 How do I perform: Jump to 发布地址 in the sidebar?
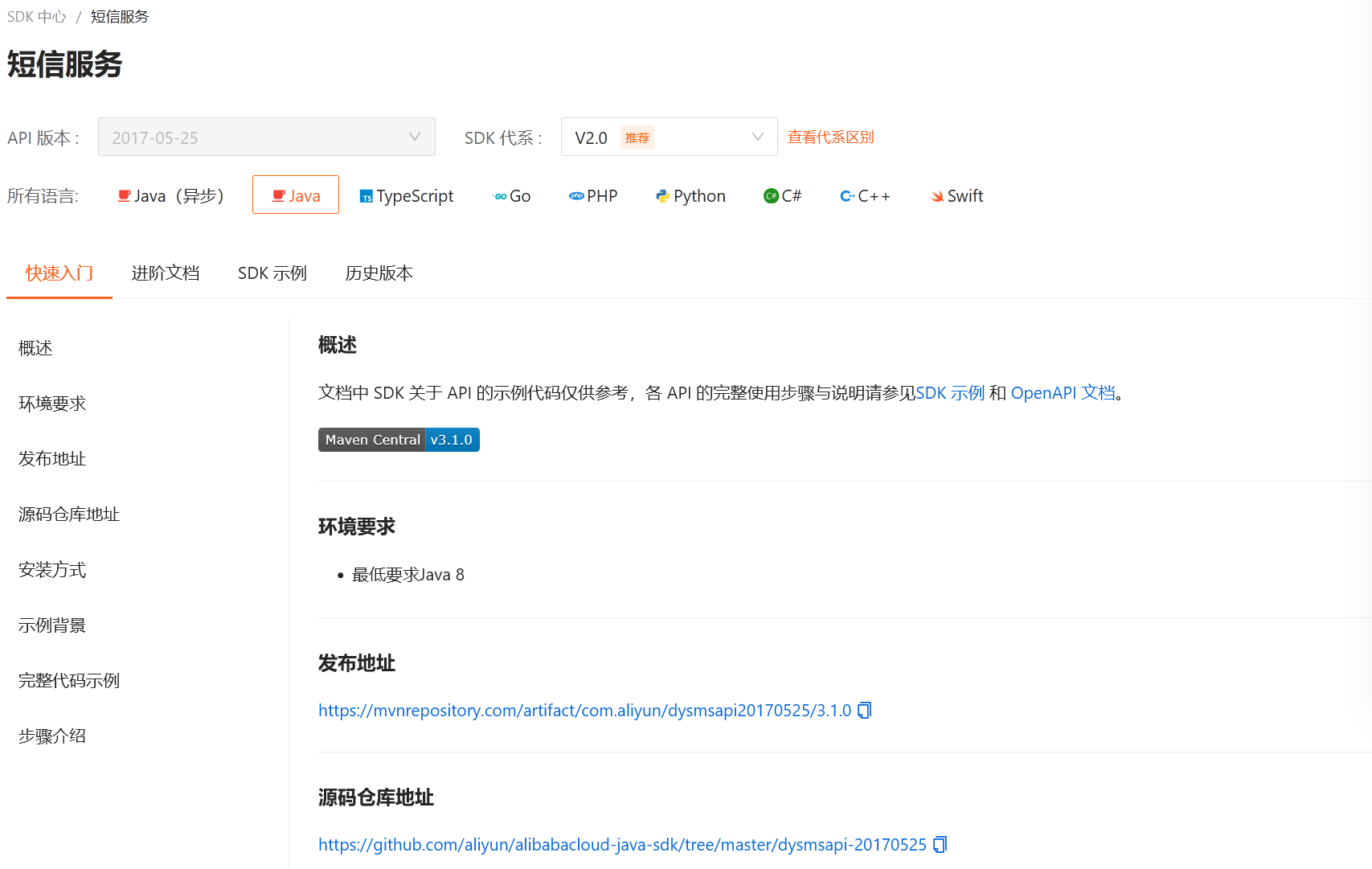(x=52, y=459)
